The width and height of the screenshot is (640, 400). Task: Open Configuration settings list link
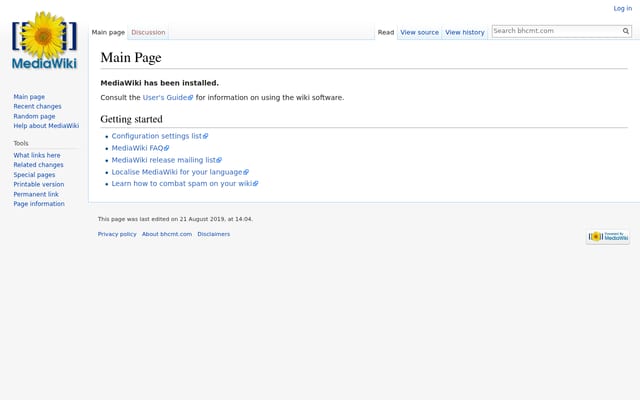click(160, 136)
